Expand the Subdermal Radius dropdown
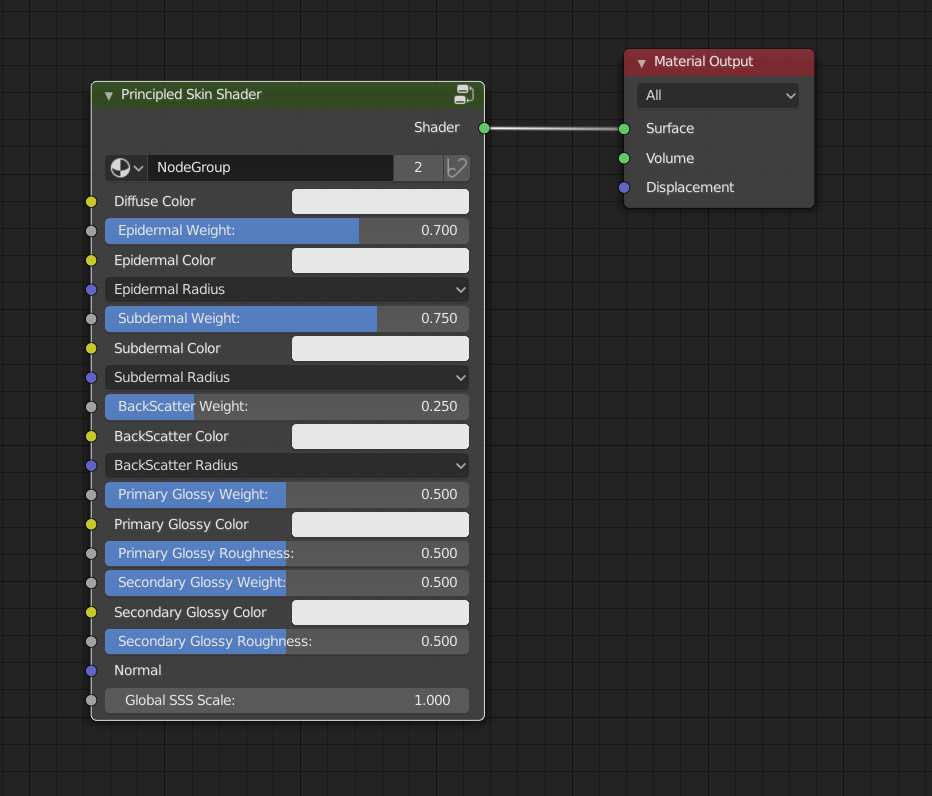932x796 pixels. coord(287,377)
